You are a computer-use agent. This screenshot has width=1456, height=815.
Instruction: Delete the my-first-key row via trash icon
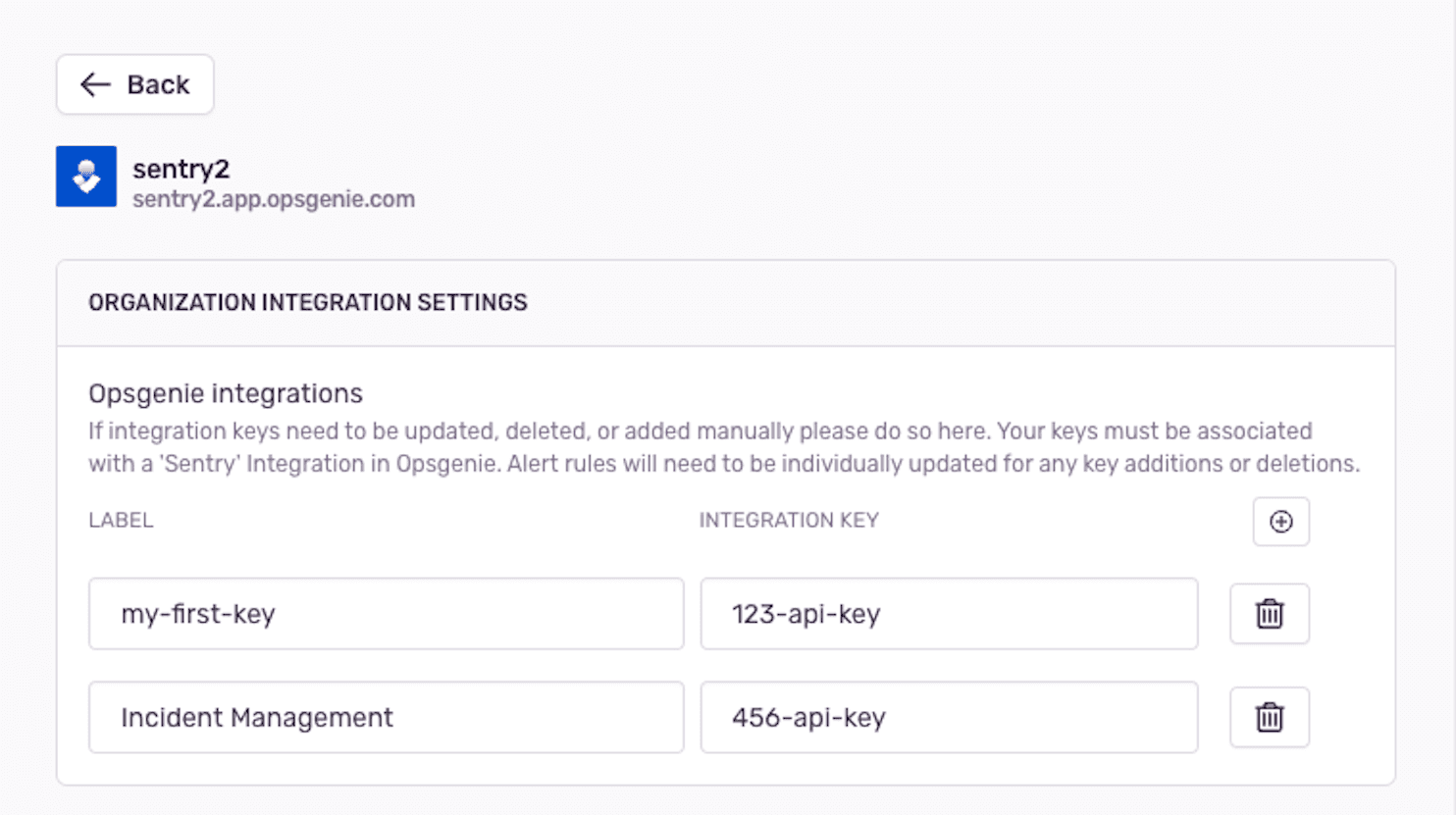(1269, 613)
